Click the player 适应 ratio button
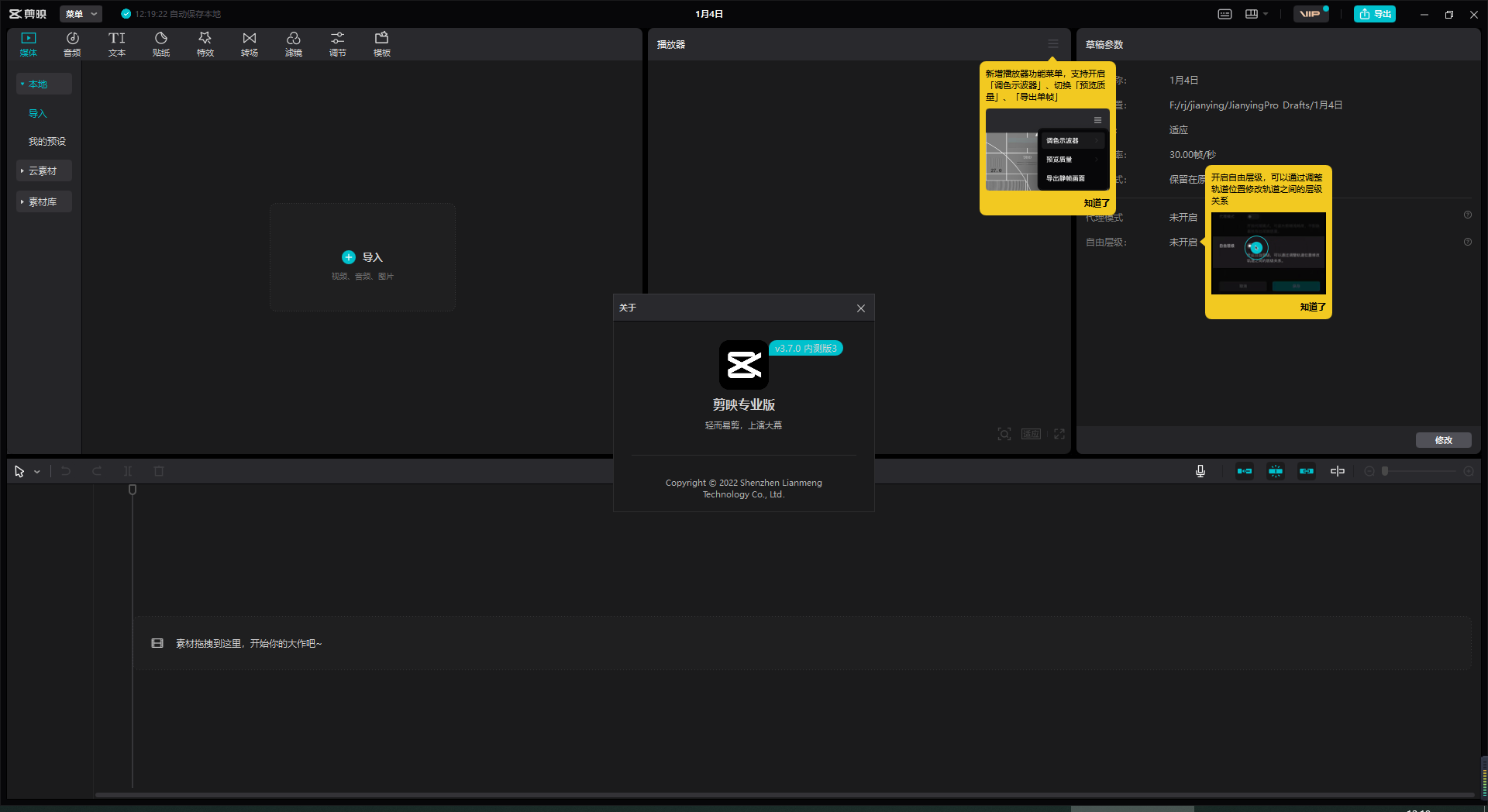Screen dimensions: 1488x812 [1031, 434]
